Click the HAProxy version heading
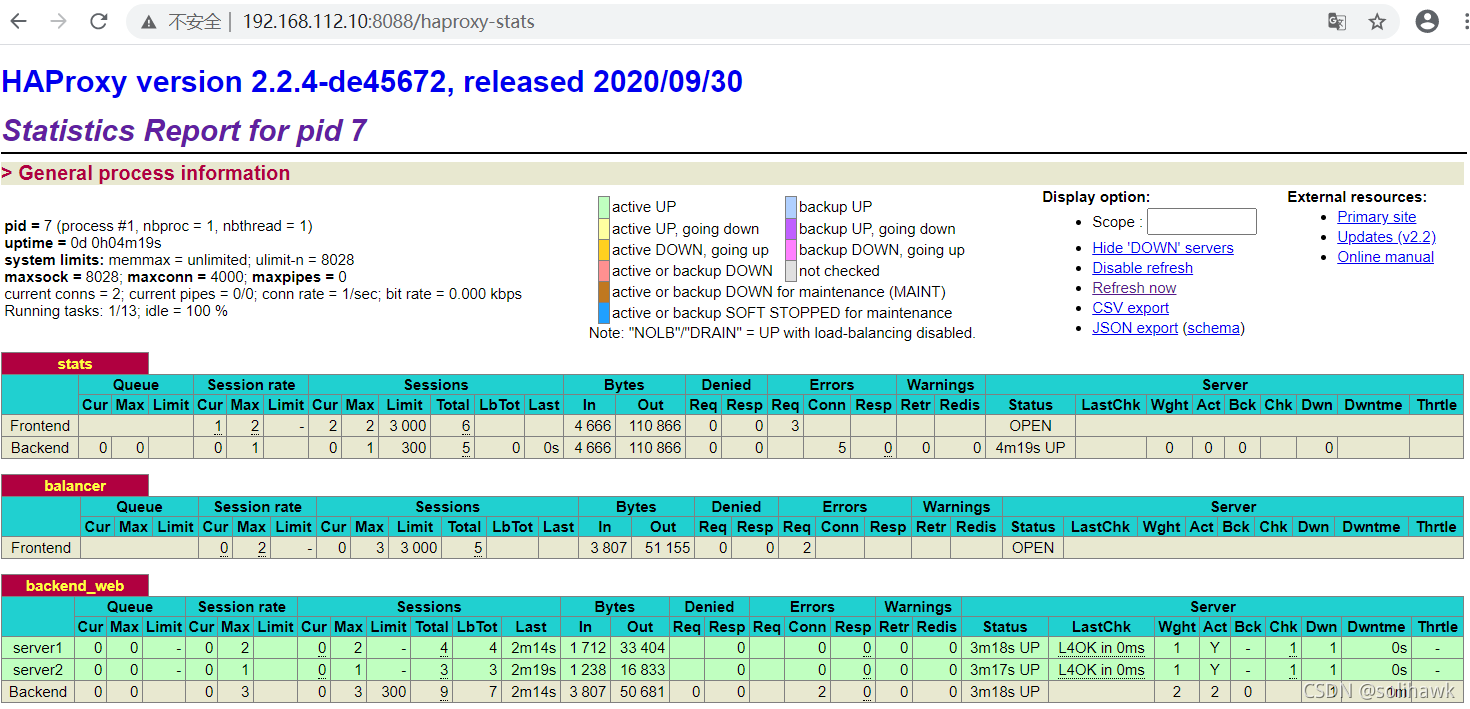Image resolution: width=1470 pixels, height=709 pixels. point(372,81)
